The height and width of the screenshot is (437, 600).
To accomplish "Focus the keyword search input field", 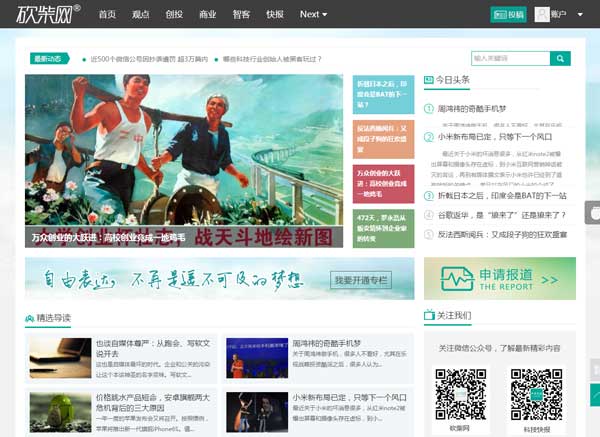I will click(x=510, y=59).
